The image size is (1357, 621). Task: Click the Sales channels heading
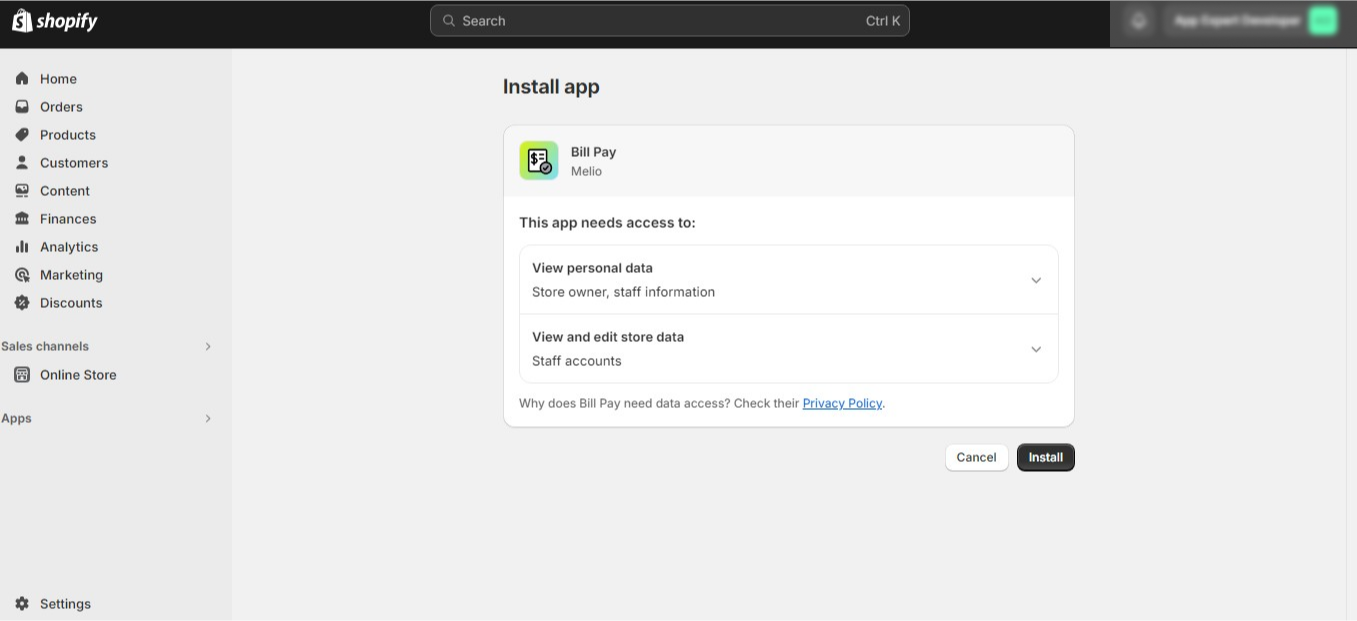point(45,346)
